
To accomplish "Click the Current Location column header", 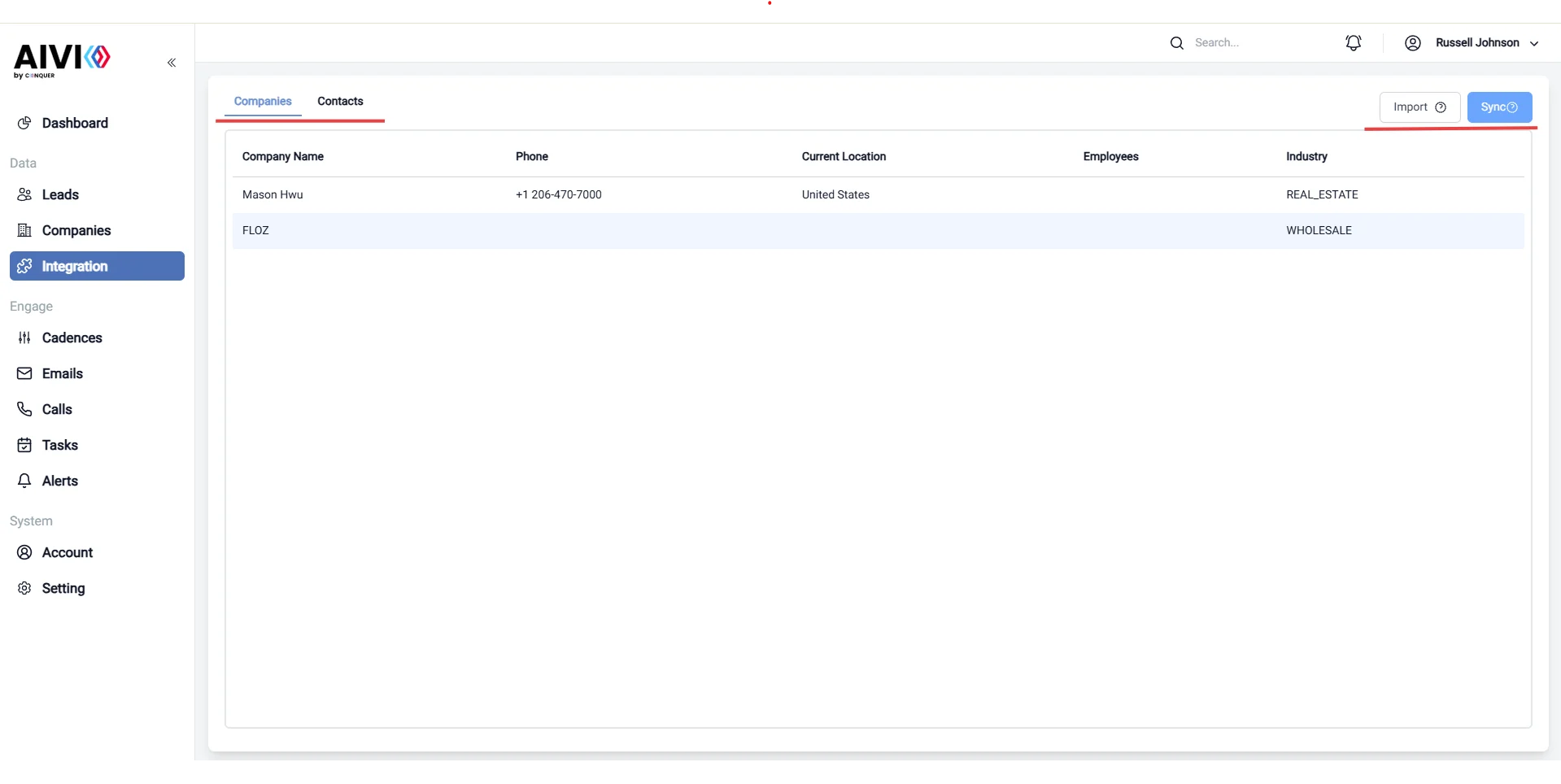I will (x=844, y=157).
